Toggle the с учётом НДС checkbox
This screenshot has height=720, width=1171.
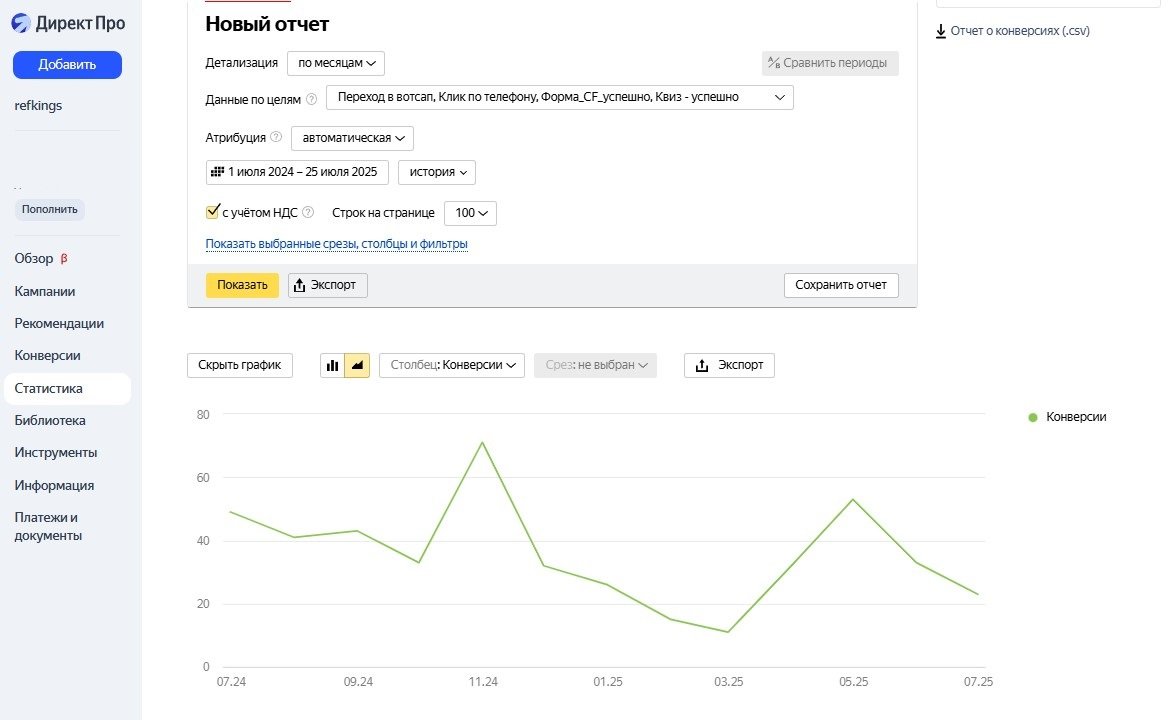[x=212, y=212]
